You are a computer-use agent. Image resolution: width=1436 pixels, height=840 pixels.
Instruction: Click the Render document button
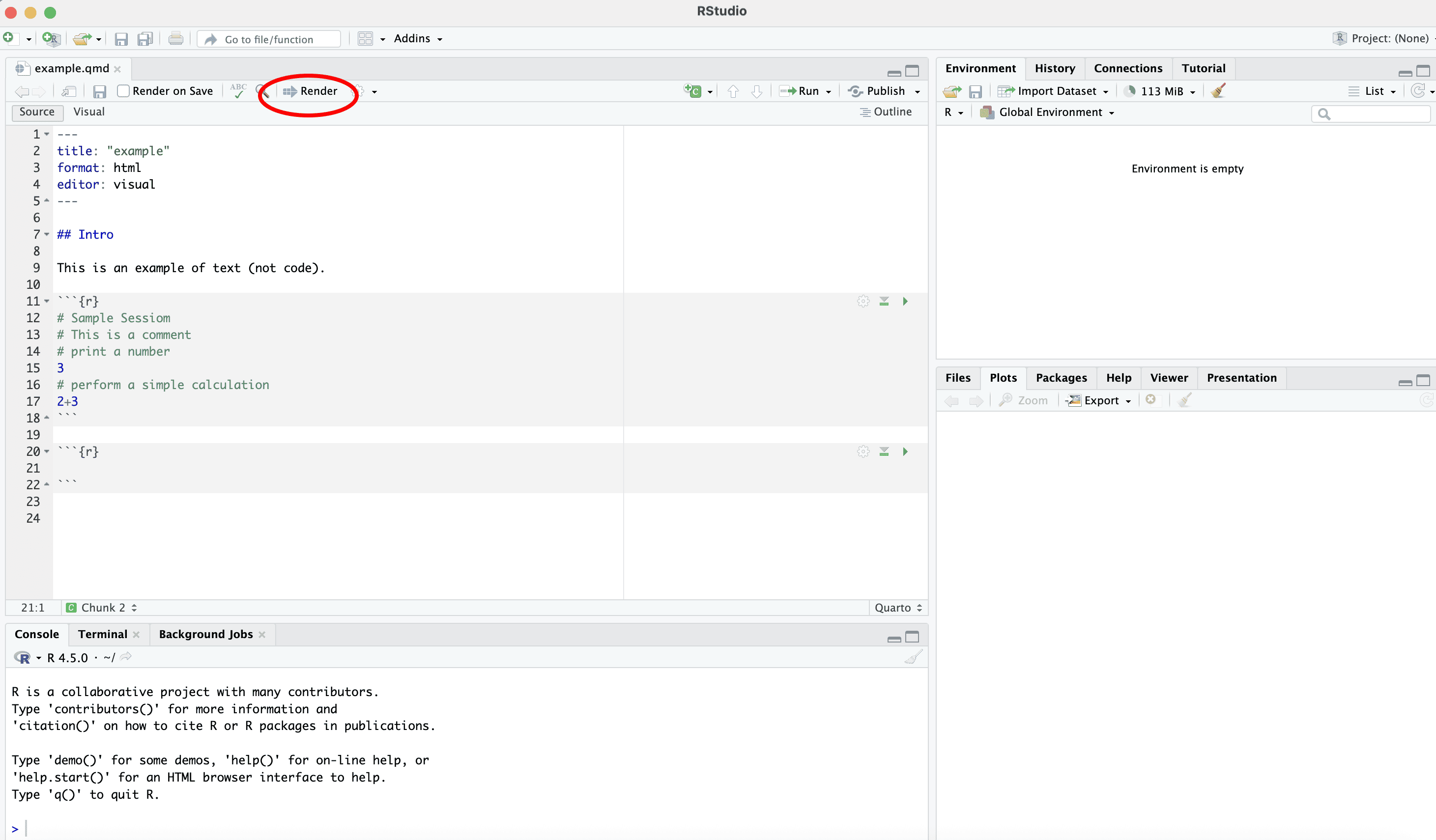(x=311, y=91)
